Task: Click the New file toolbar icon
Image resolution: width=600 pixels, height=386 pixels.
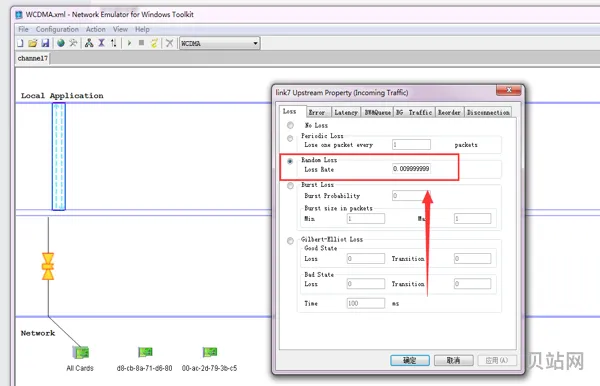Action: 20,43
